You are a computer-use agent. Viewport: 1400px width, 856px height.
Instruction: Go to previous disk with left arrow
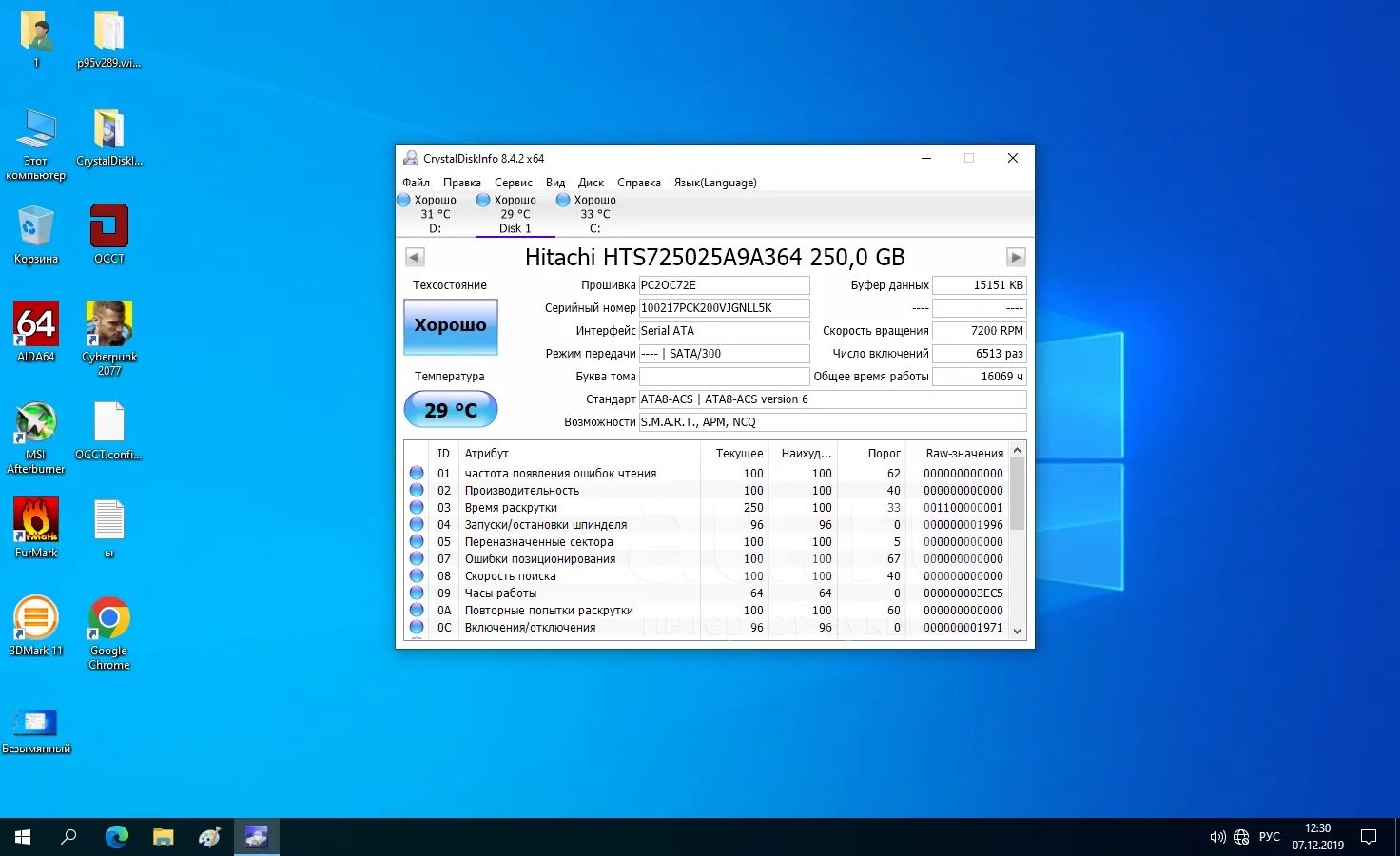point(415,257)
